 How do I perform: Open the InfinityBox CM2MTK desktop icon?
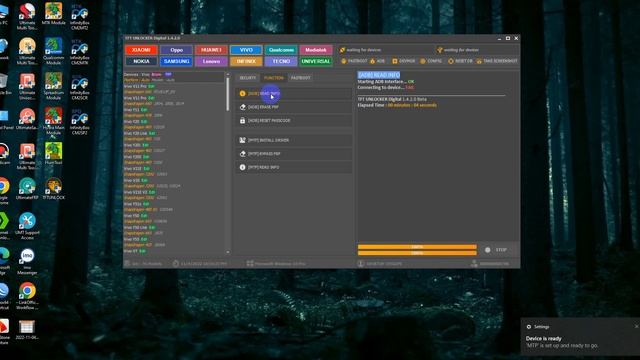(80, 51)
